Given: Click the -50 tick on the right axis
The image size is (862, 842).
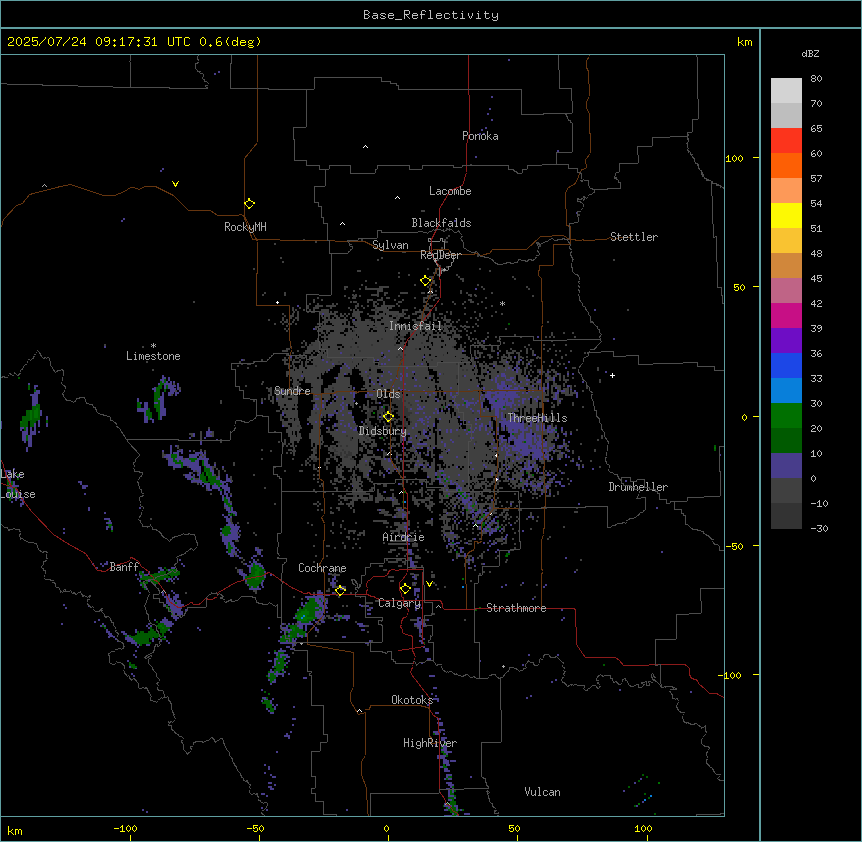Looking at the screenshot, I should (x=734, y=546).
